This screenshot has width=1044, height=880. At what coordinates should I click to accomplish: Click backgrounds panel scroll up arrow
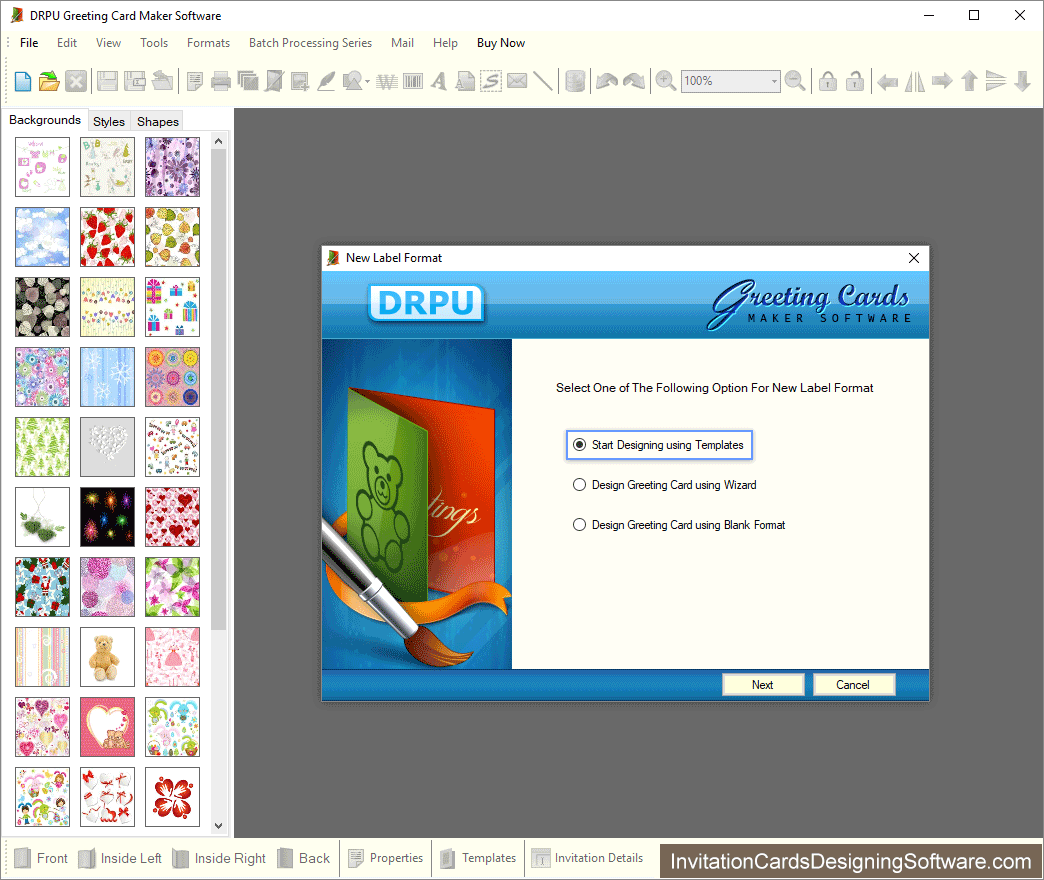(x=218, y=141)
